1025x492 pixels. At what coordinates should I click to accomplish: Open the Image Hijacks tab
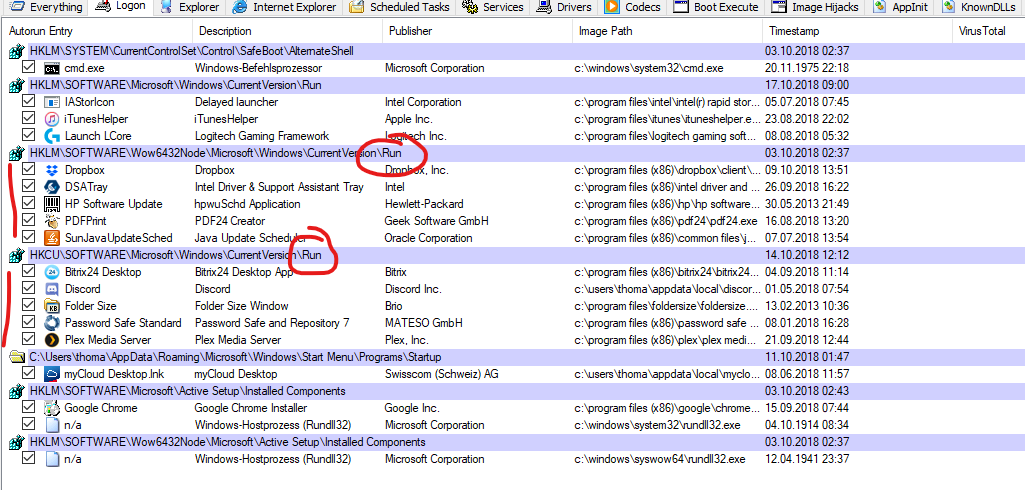[816, 7]
